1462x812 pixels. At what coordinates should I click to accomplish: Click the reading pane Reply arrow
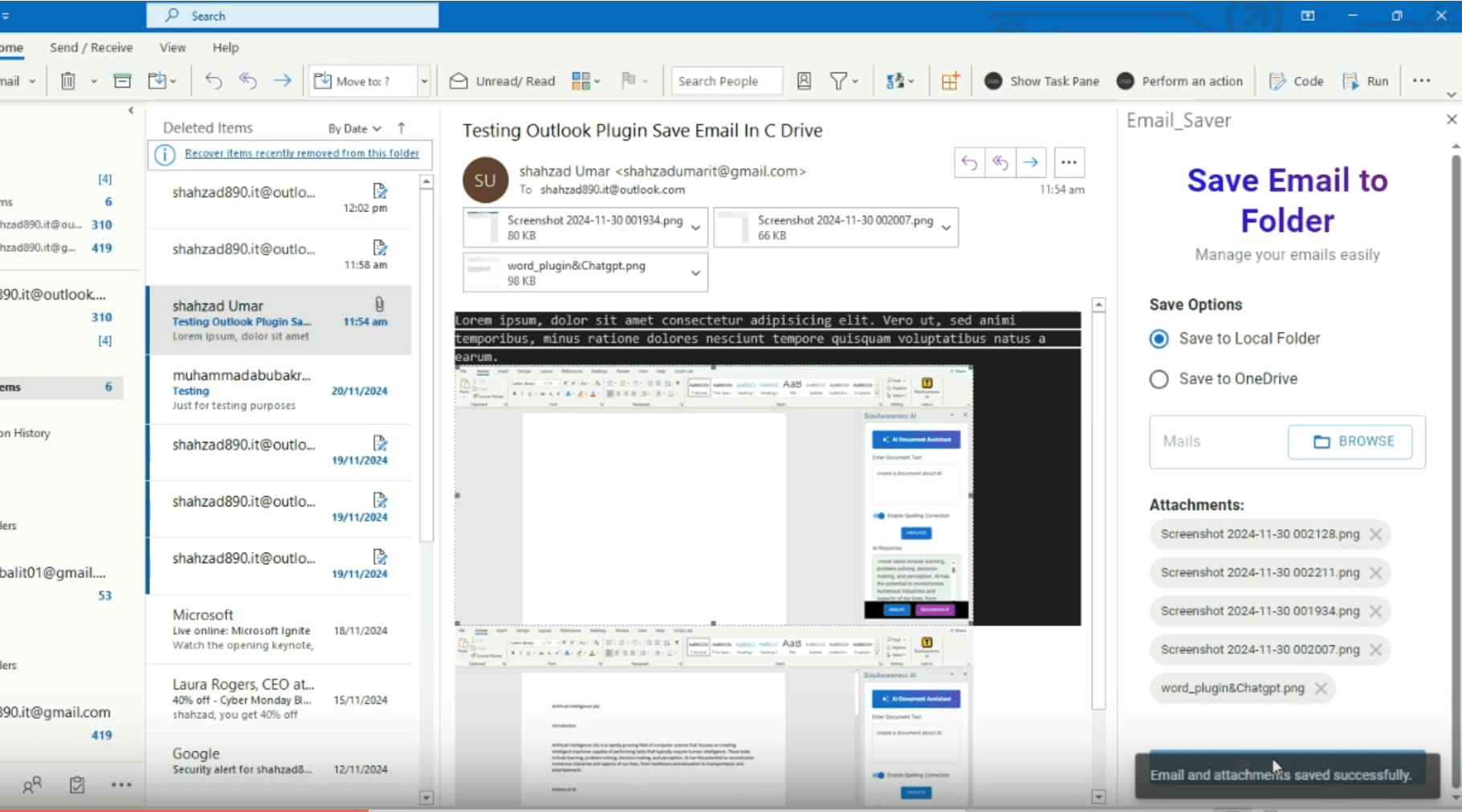click(969, 163)
